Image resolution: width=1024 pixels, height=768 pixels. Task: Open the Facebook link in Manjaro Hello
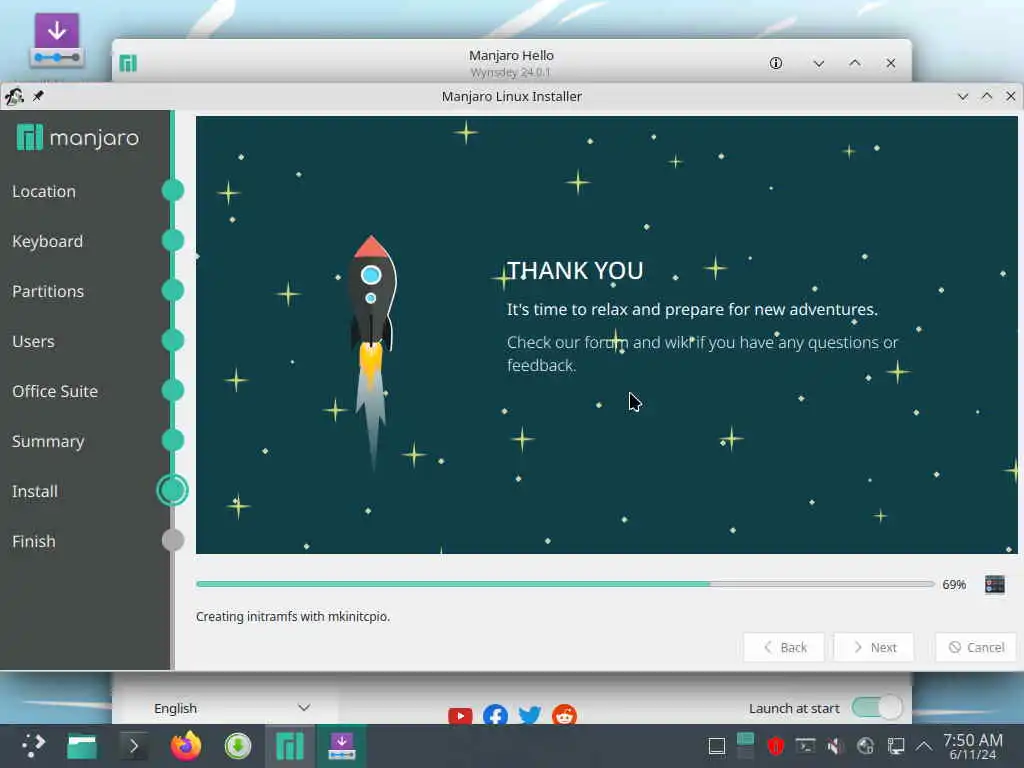tap(496, 715)
